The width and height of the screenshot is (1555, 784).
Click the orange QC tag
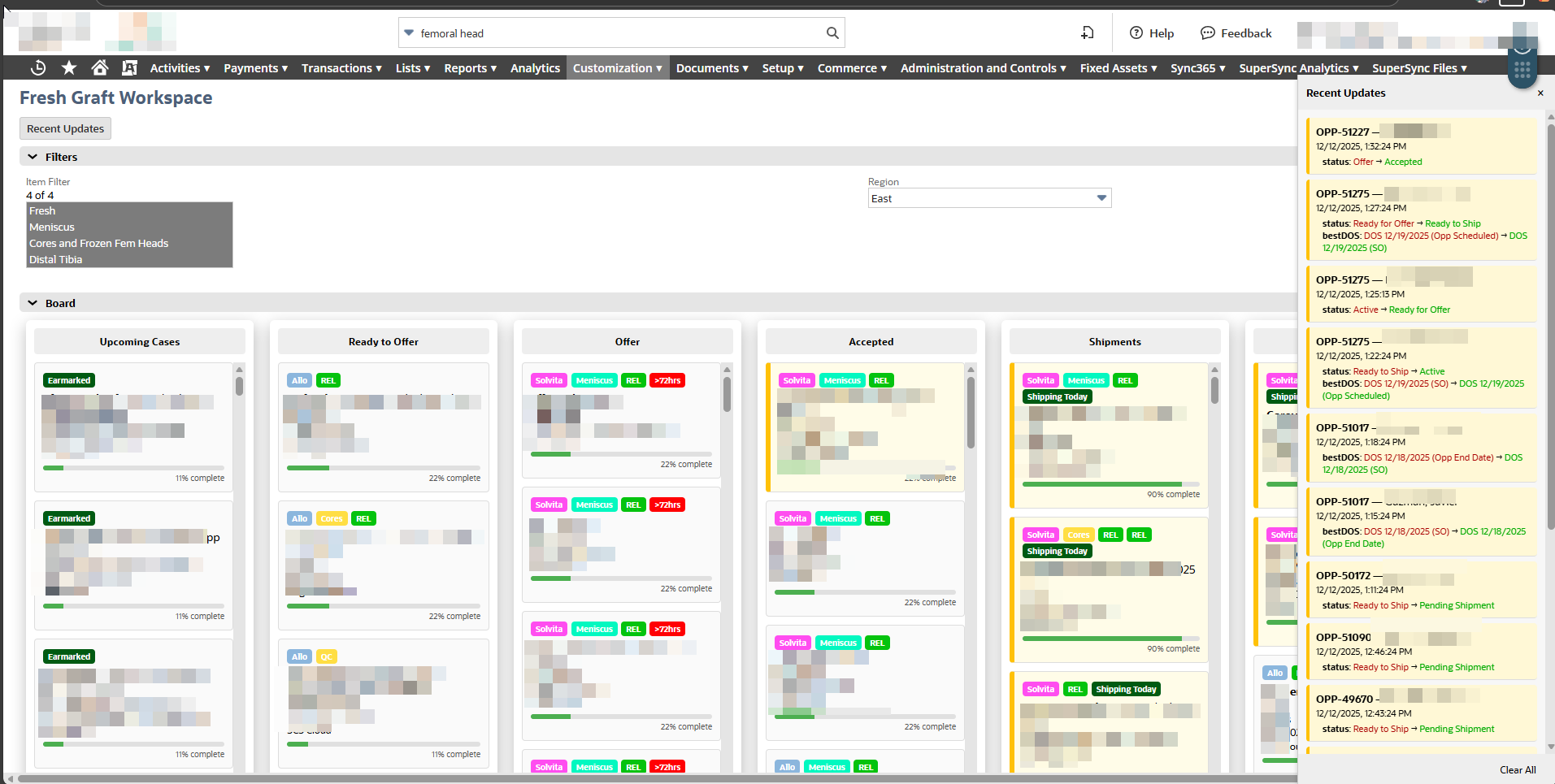326,656
